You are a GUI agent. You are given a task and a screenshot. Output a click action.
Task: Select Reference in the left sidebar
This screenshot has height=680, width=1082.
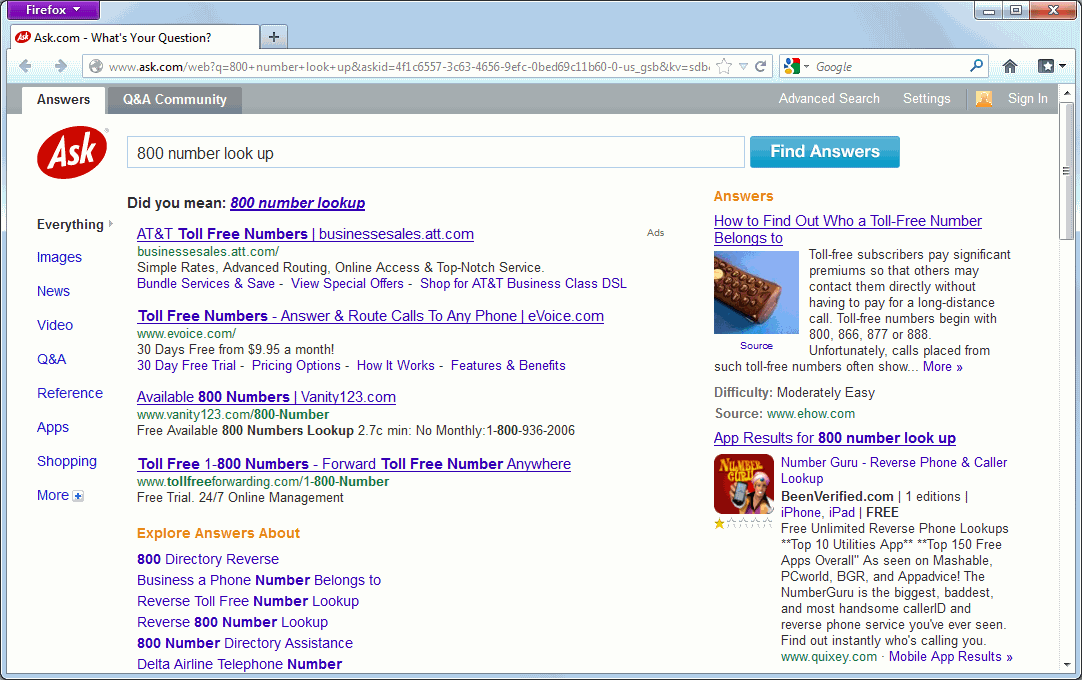point(70,393)
